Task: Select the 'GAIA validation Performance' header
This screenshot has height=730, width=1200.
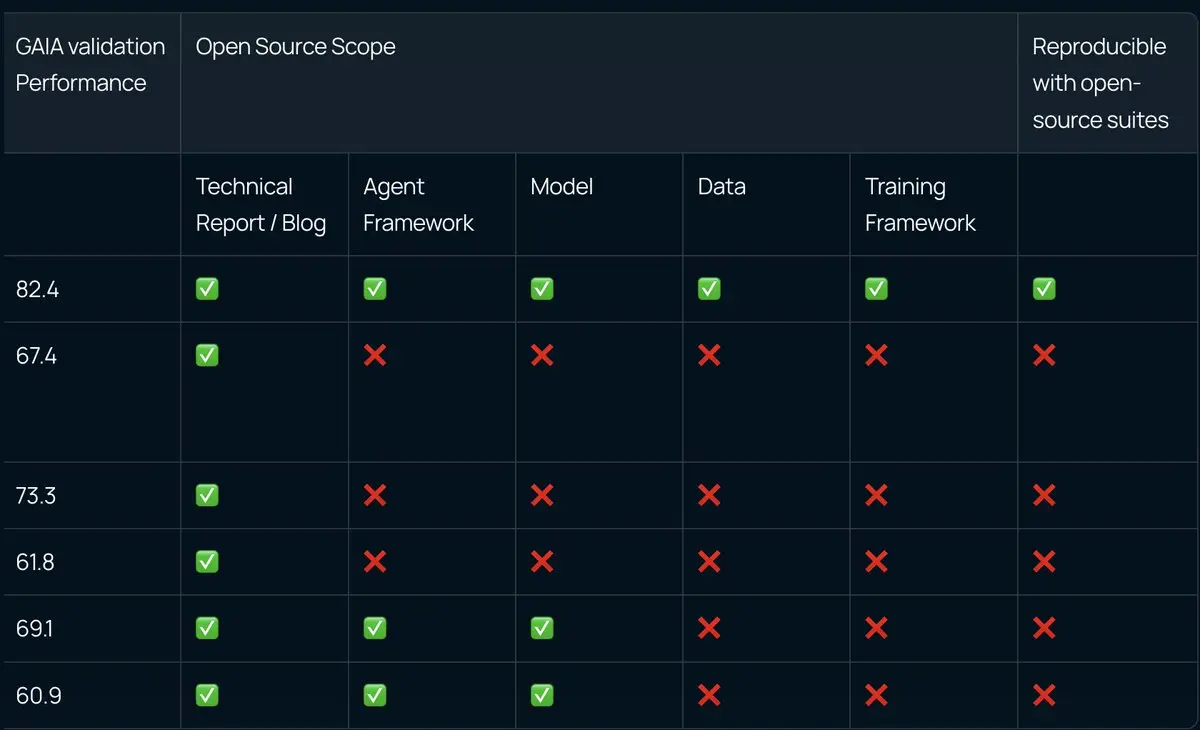Action: pyautogui.click(x=90, y=65)
